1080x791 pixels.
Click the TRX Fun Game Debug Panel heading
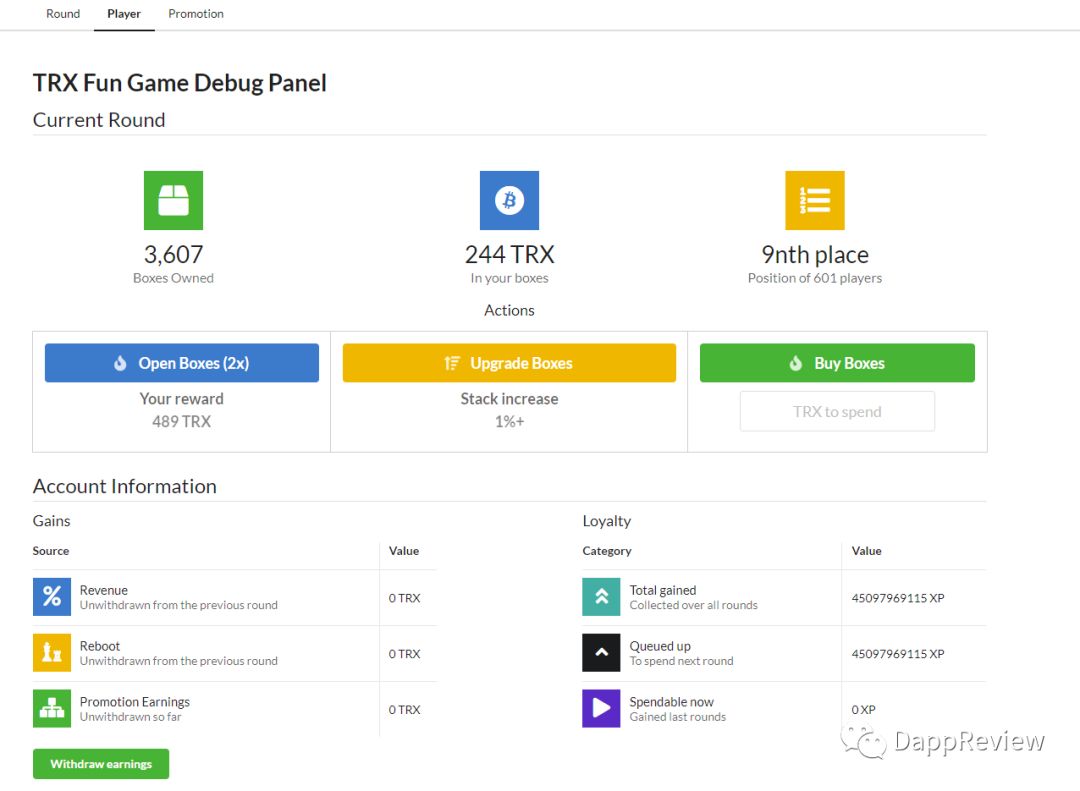point(180,83)
